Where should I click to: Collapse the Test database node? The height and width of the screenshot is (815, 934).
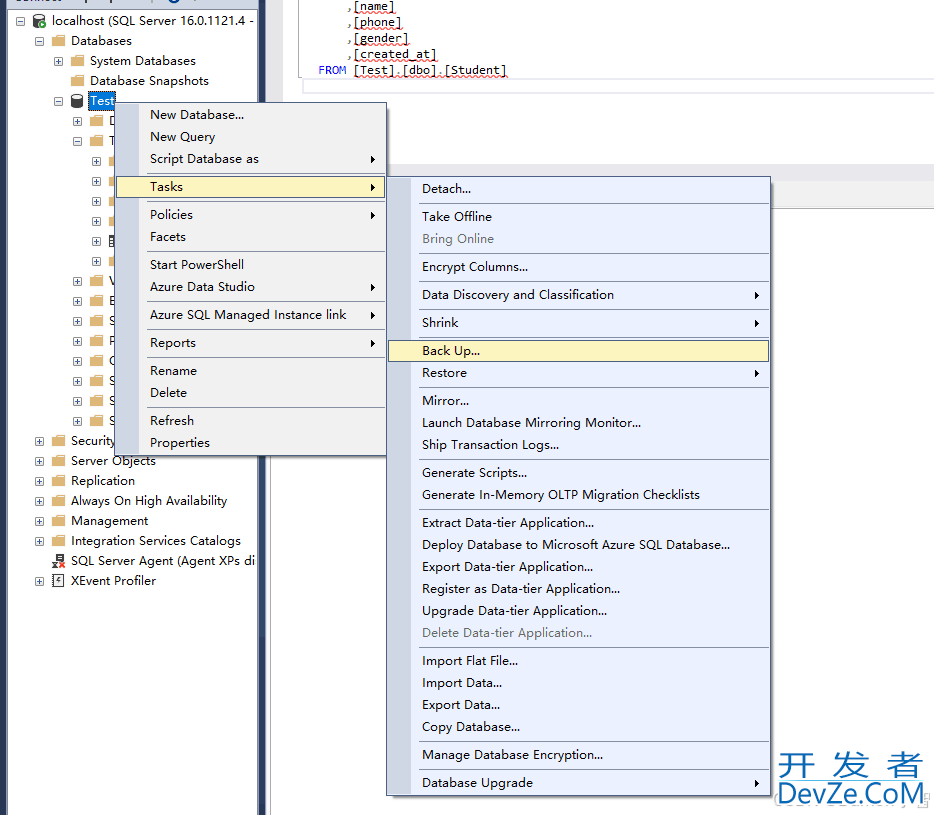click(58, 101)
